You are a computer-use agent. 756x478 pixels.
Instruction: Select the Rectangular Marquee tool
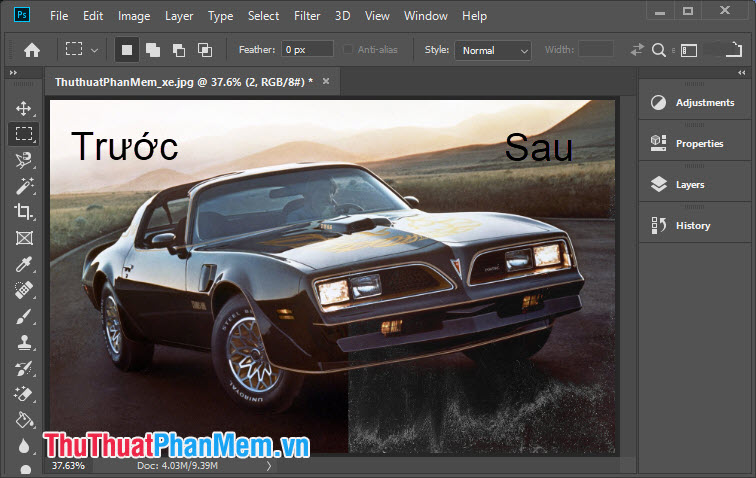[24, 133]
